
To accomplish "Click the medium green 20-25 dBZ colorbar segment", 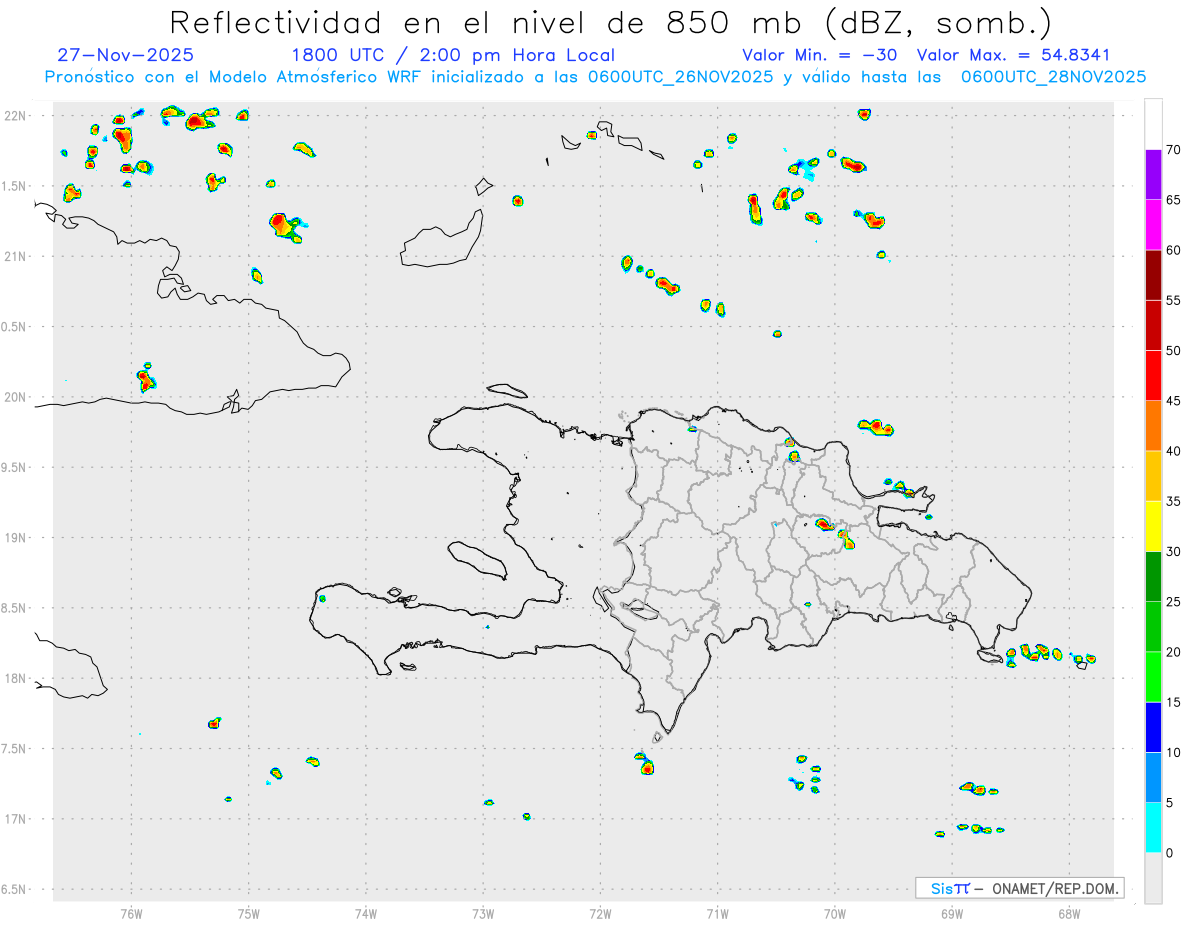I will [1153, 627].
